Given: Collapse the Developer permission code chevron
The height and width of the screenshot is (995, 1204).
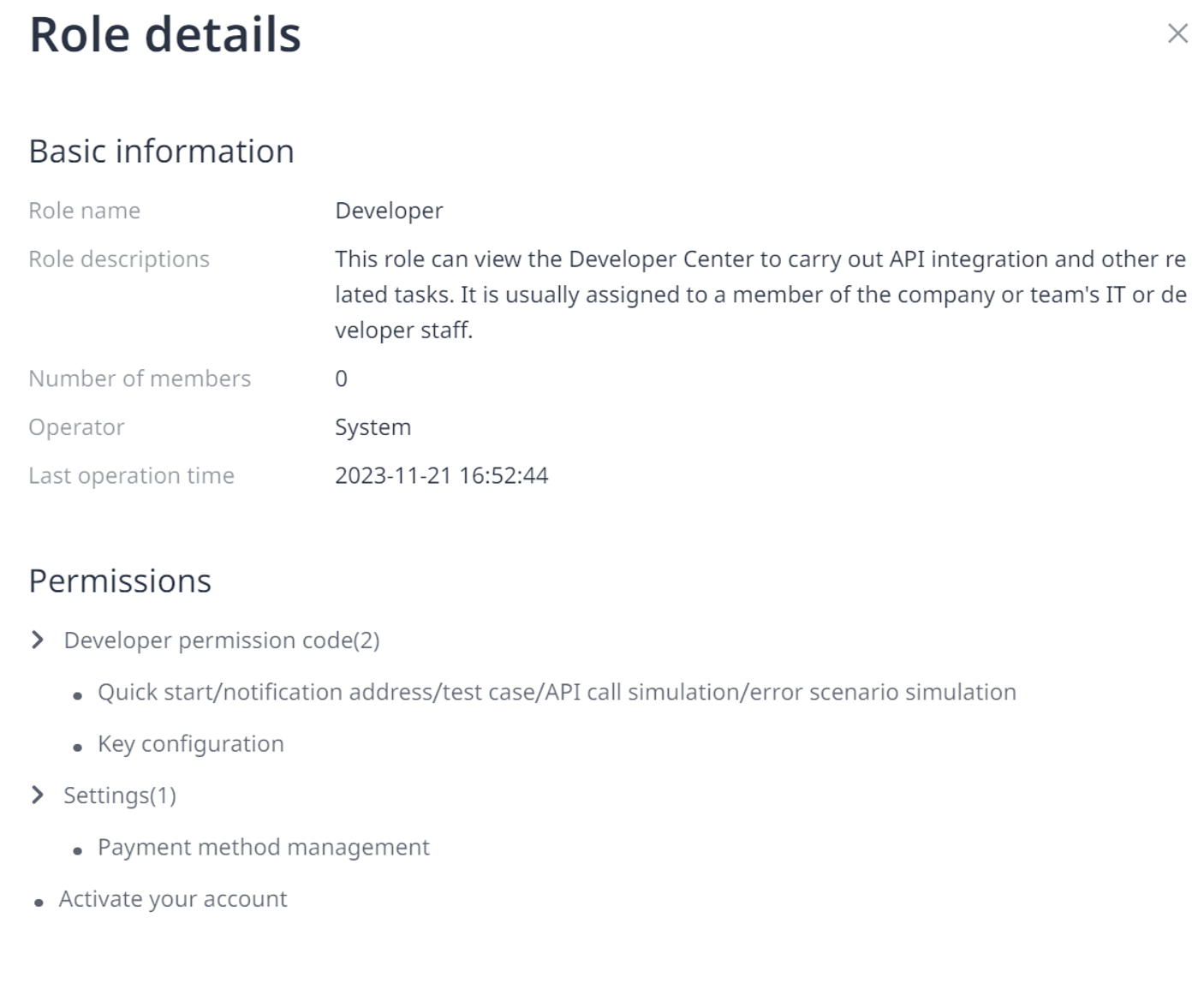Looking at the screenshot, I should (x=37, y=640).
